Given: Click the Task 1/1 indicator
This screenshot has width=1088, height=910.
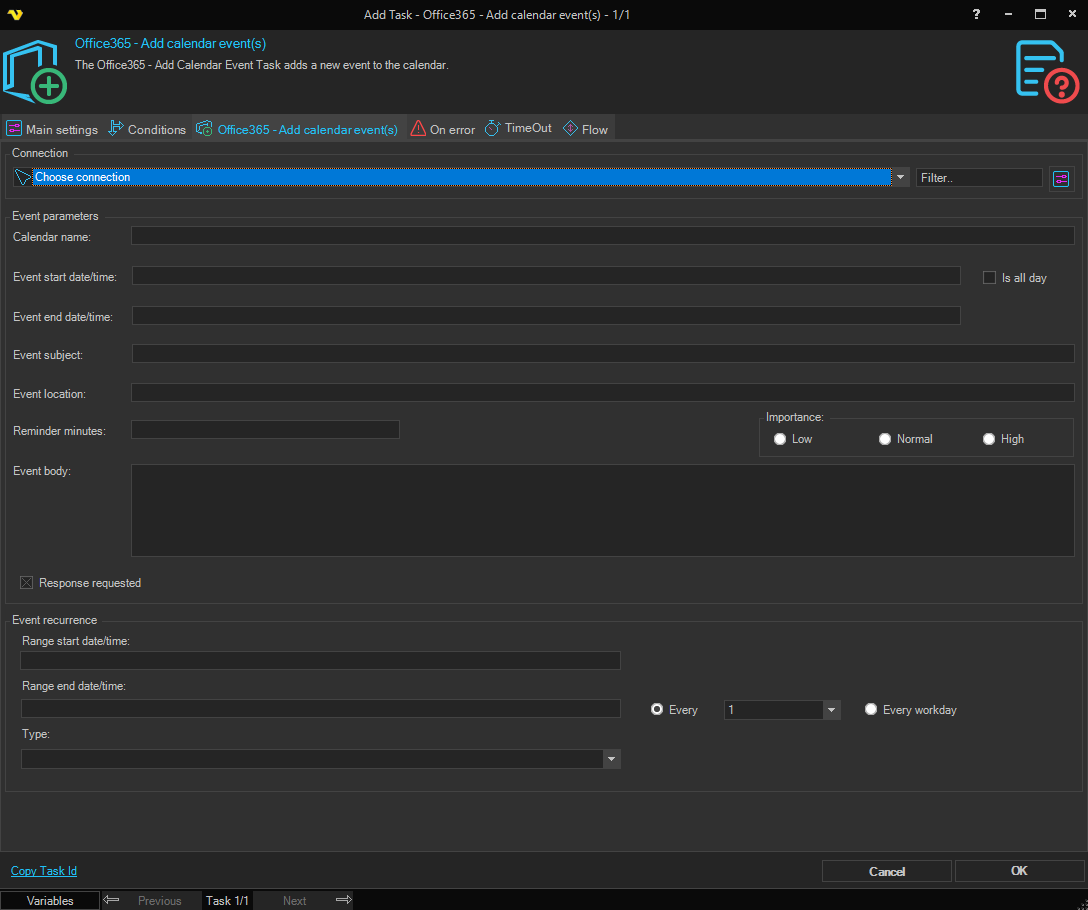Looking at the screenshot, I should pyautogui.click(x=227, y=900).
